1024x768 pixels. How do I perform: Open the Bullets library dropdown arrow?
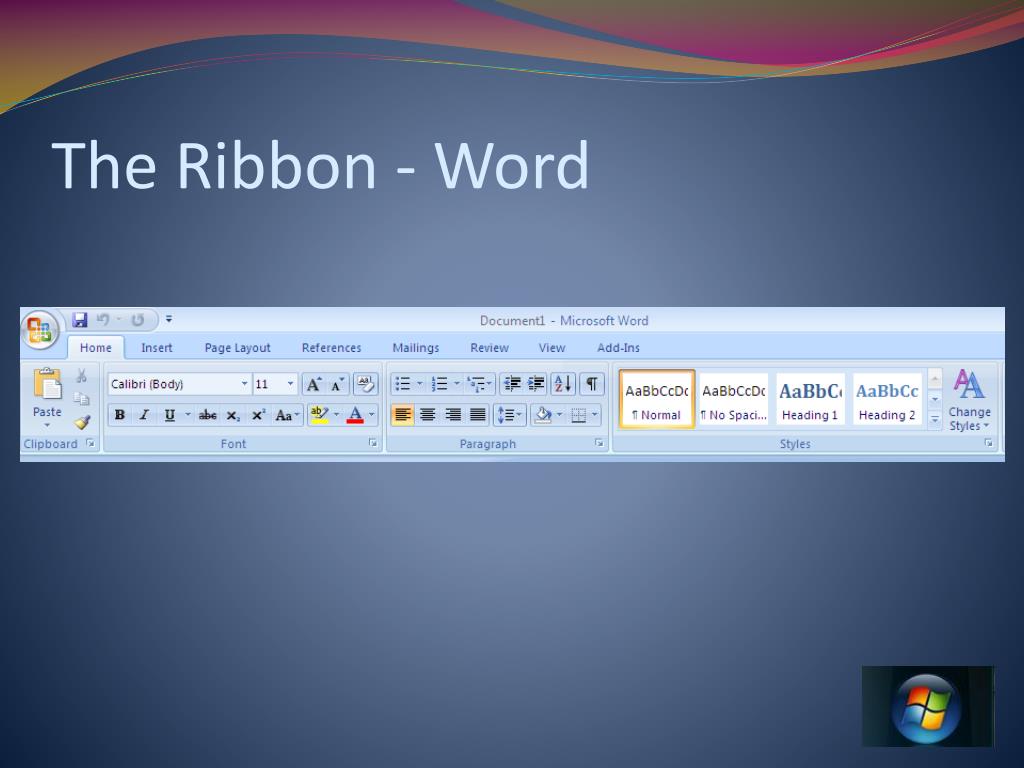[x=420, y=384]
